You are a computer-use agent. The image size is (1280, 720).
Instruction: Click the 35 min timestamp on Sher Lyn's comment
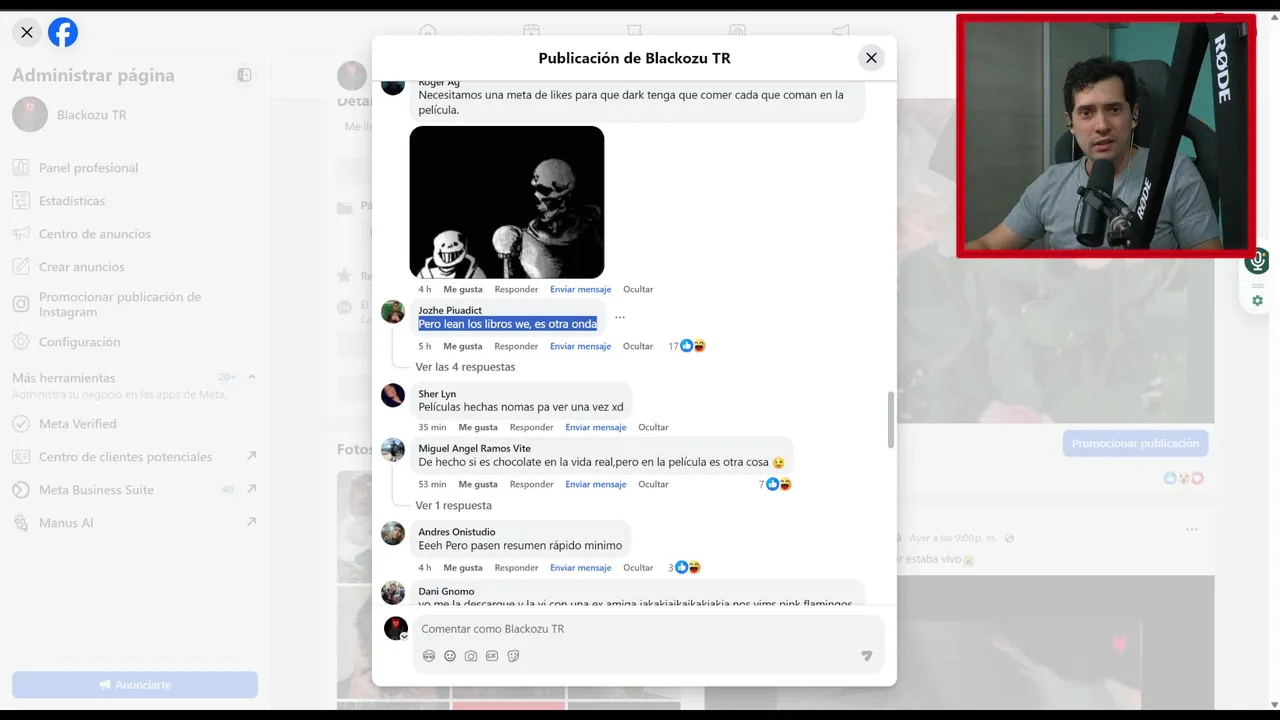click(x=432, y=427)
